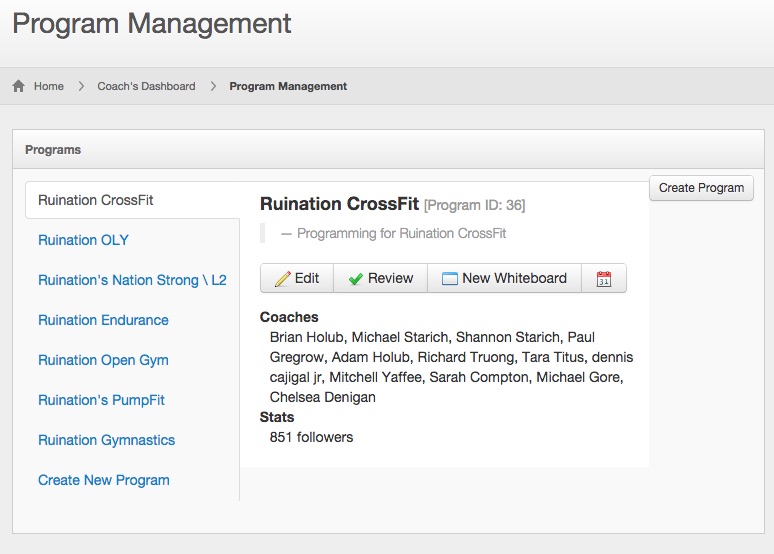Screen dimensions: 774x554
Task: Select the Ruination Endurance program
Action: pos(103,320)
